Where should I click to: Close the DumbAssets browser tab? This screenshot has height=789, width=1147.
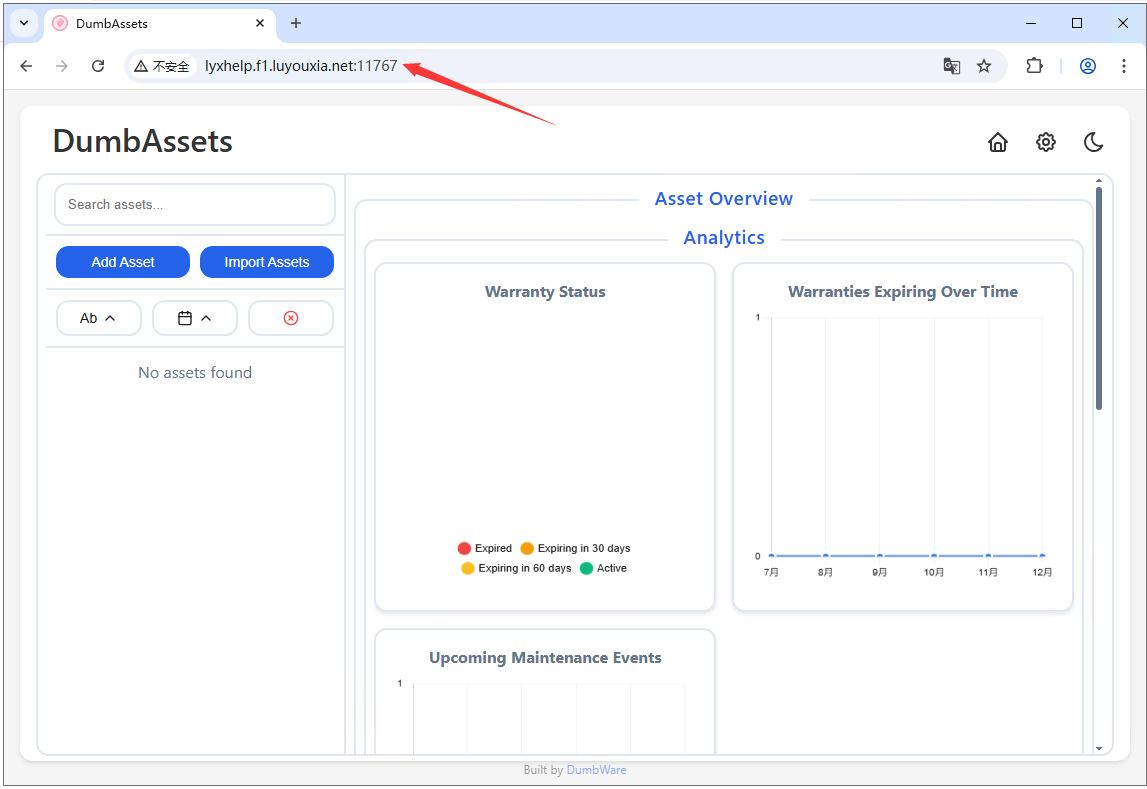[x=260, y=23]
